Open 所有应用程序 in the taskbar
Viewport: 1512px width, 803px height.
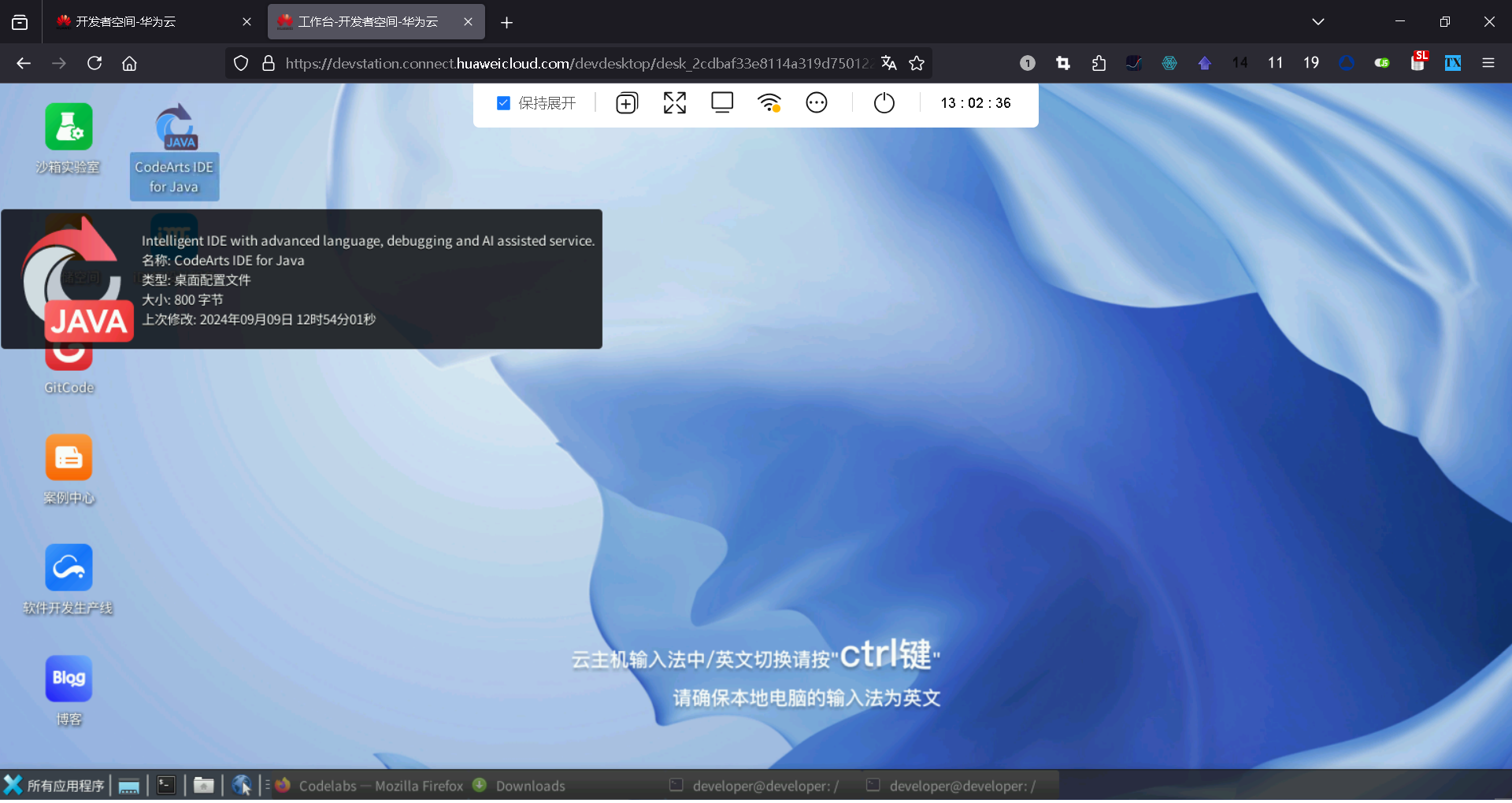(x=54, y=785)
